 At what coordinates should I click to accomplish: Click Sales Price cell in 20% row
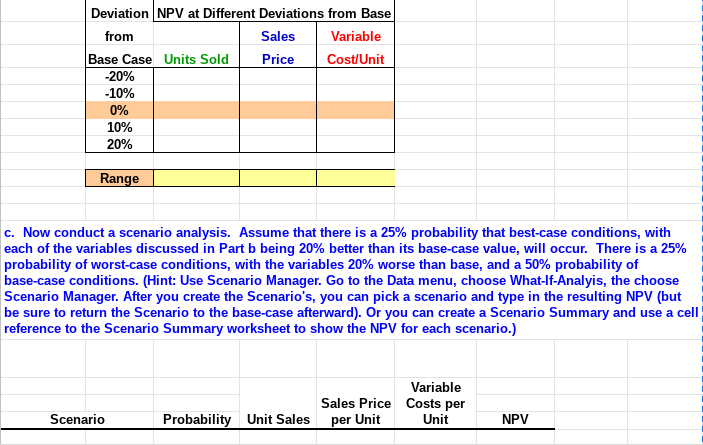278,144
